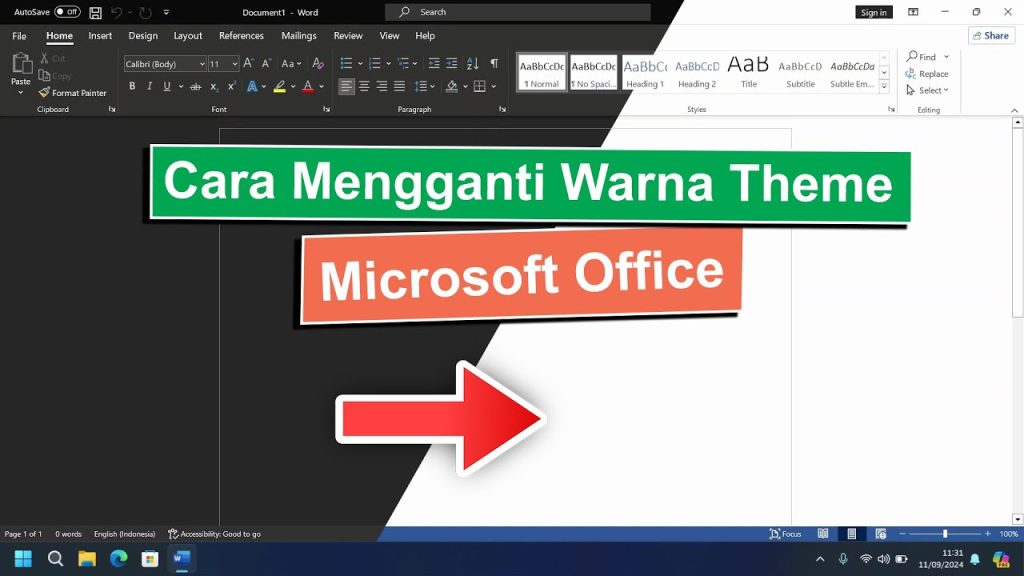Viewport: 1024px width, 576px height.
Task: Shrink font size with the decrease icon
Action: pos(266,63)
